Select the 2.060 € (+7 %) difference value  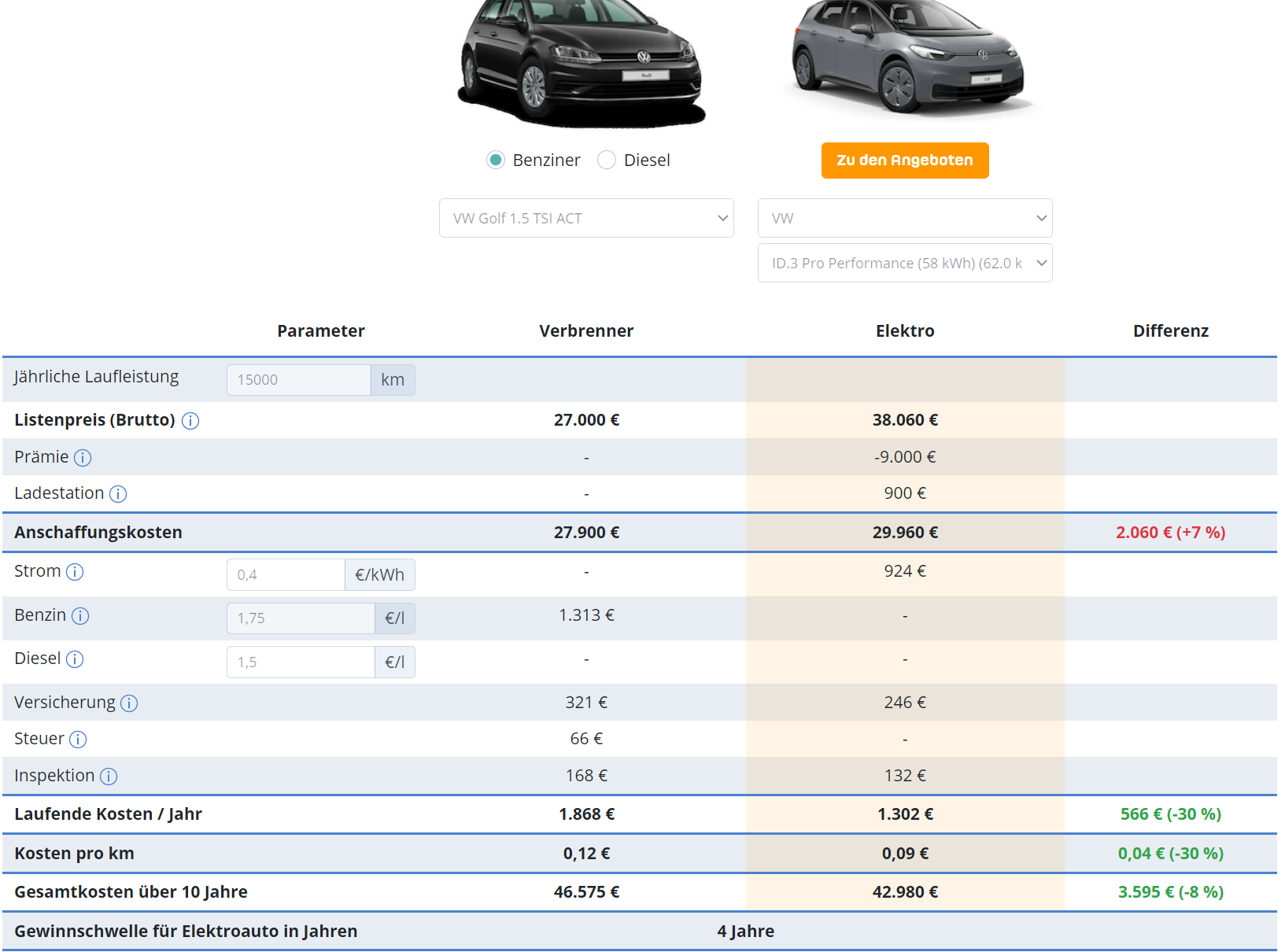1171,533
